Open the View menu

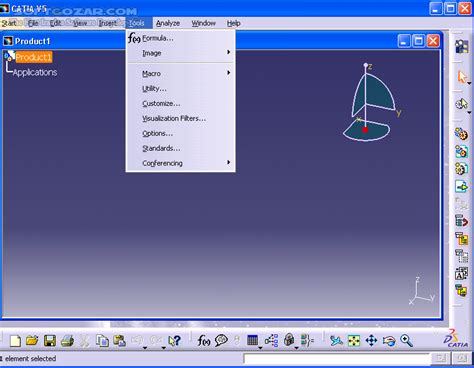[x=80, y=23]
